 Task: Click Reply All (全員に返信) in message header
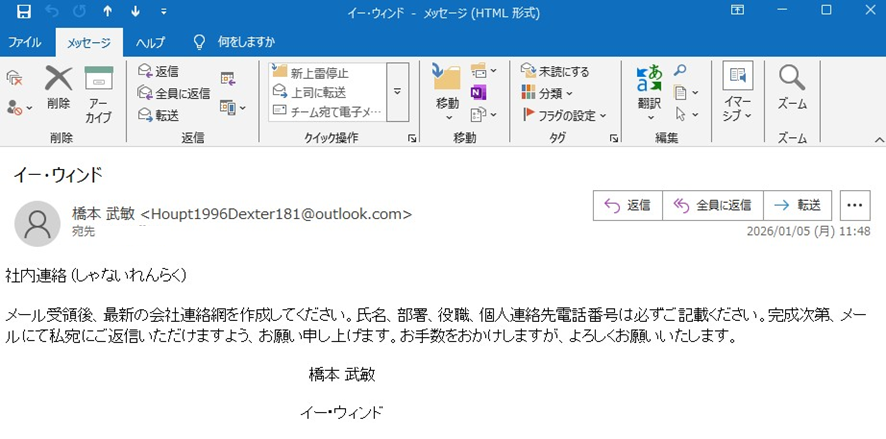pyautogui.click(x=712, y=205)
